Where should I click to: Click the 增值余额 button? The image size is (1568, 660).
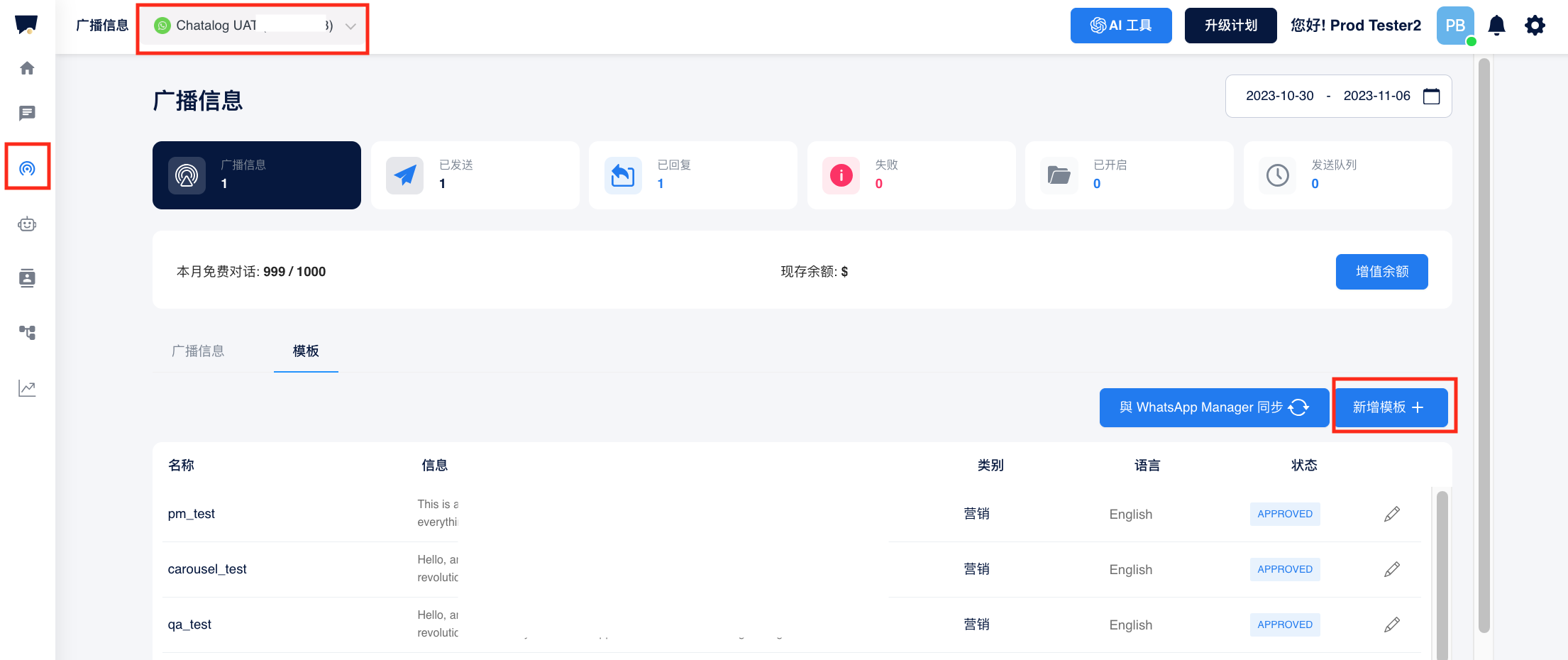point(1381,272)
